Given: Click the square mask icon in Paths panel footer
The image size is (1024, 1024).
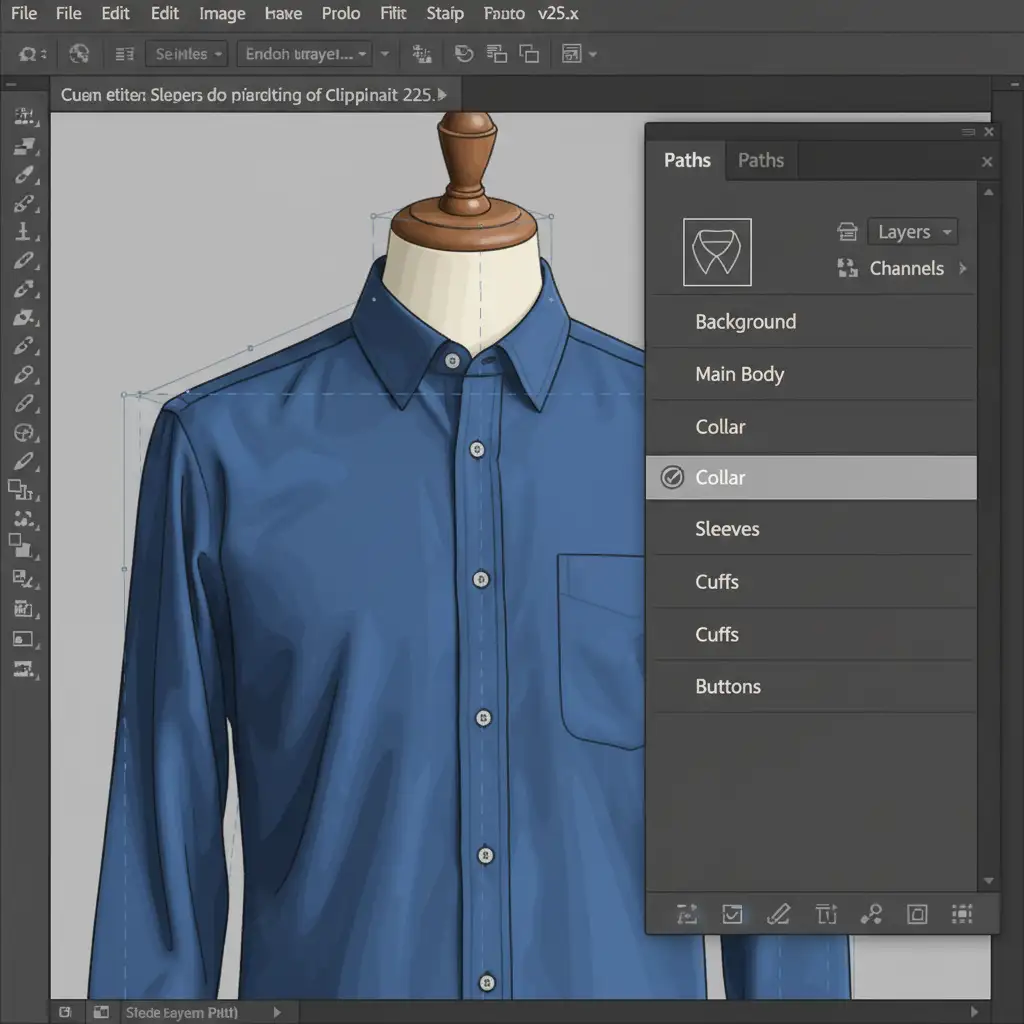Looking at the screenshot, I should tap(917, 913).
